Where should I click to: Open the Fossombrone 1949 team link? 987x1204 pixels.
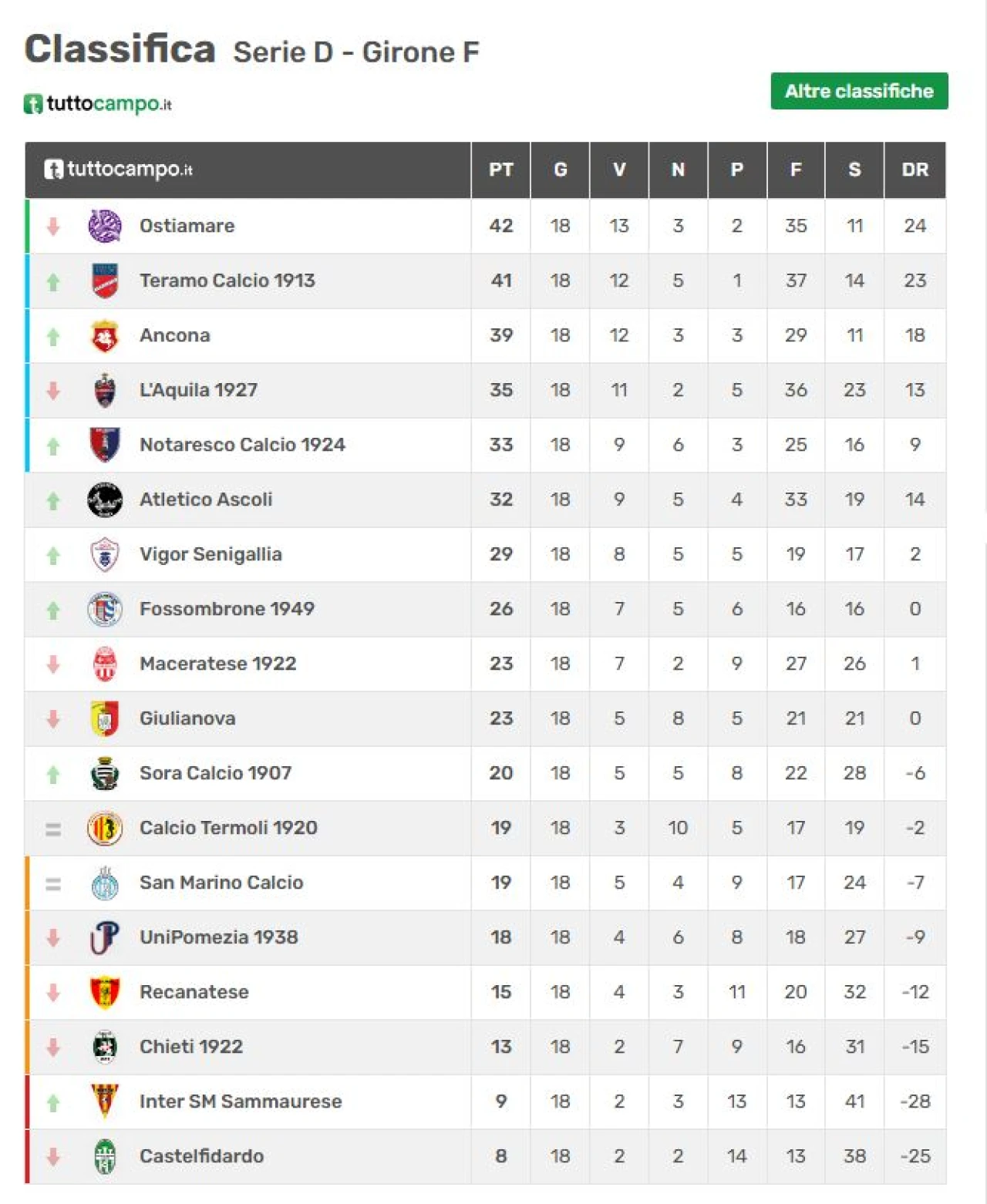(227, 609)
